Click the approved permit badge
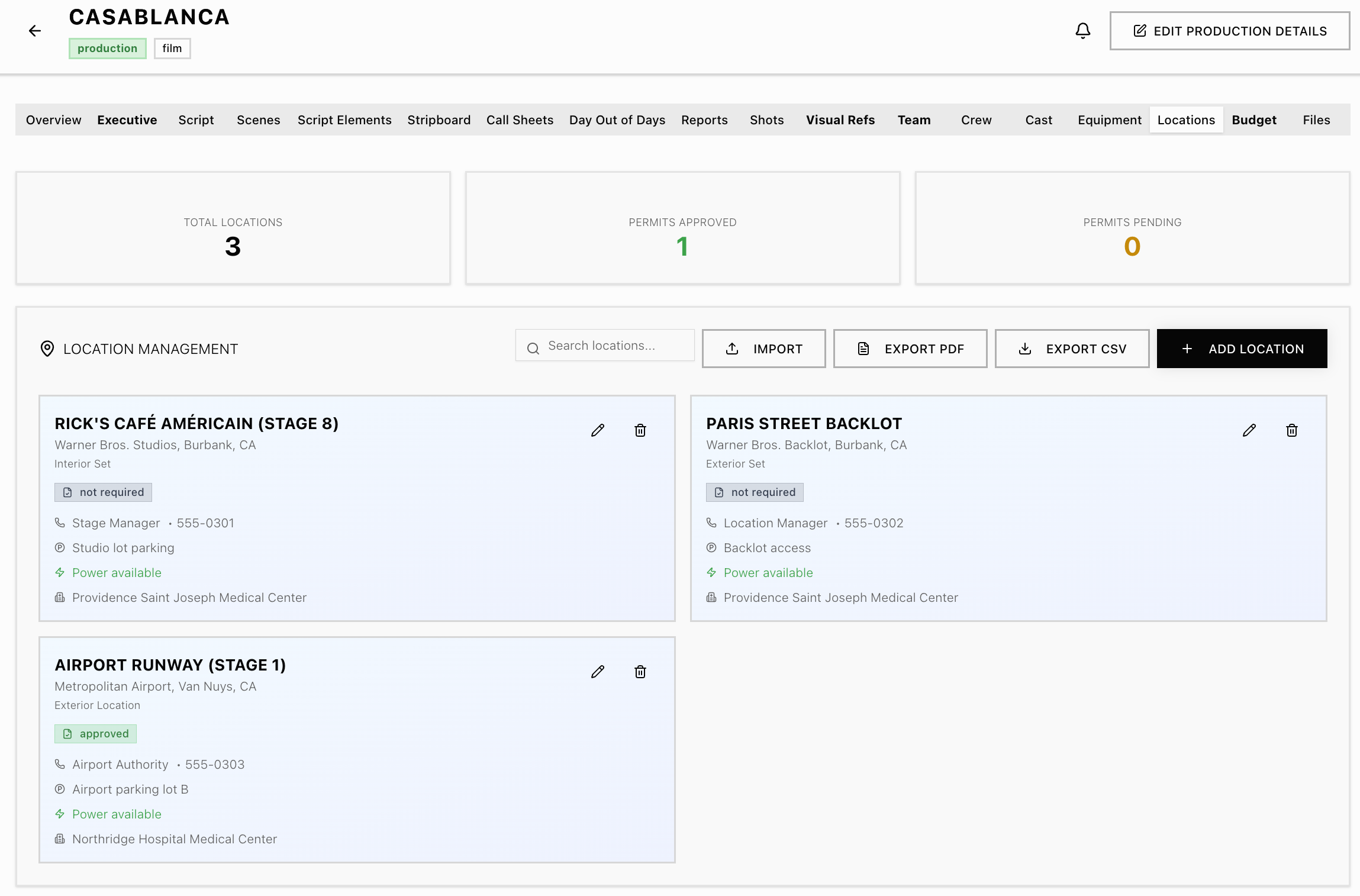1360x896 pixels. 96,734
